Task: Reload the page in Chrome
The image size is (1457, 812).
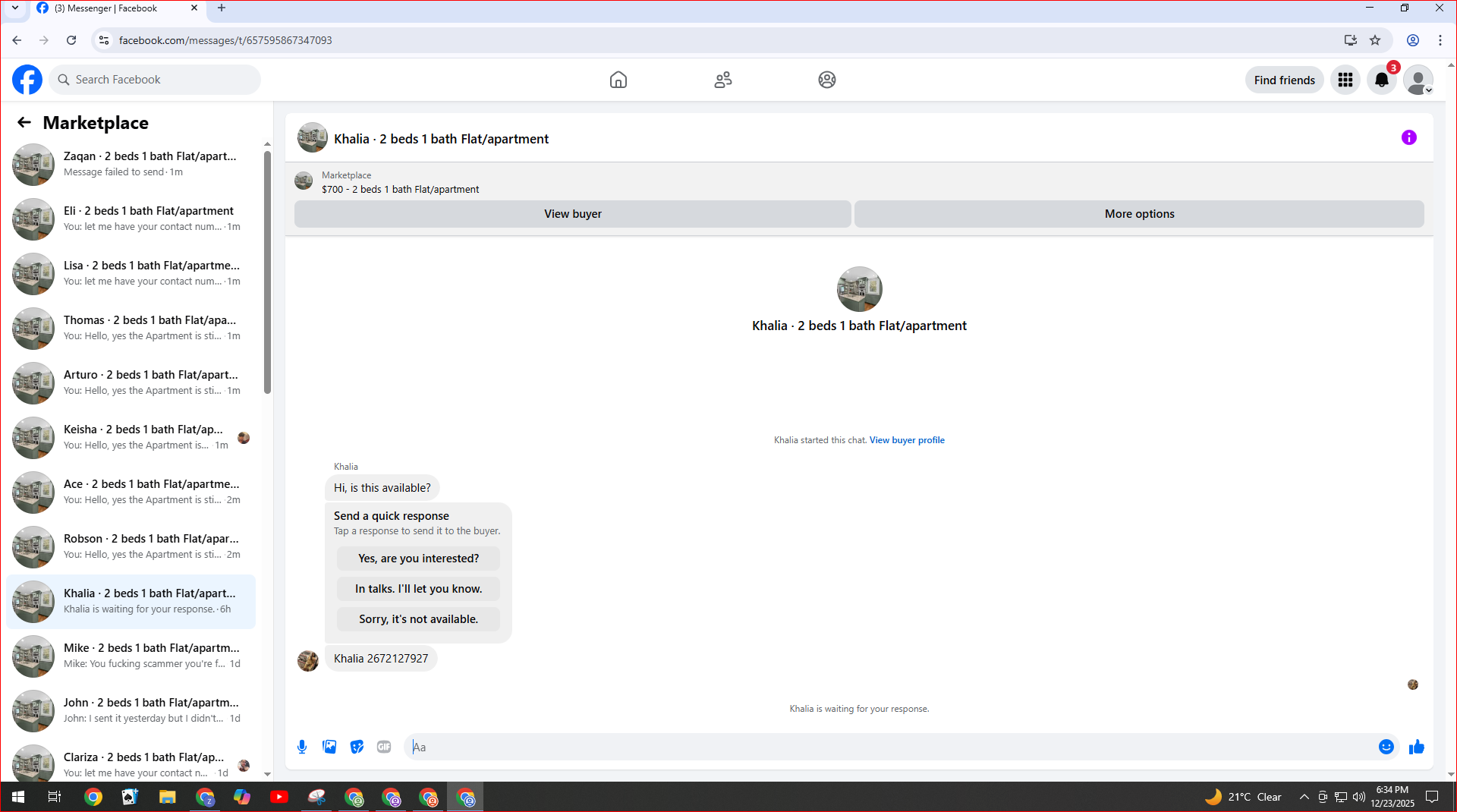Action: point(71,40)
